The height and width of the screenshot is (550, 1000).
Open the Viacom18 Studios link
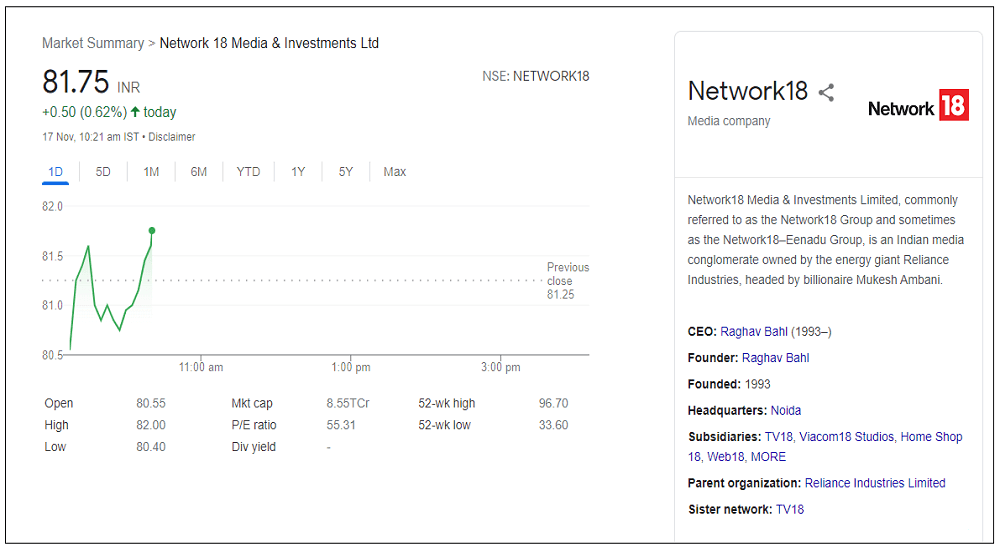[x=846, y=437]
